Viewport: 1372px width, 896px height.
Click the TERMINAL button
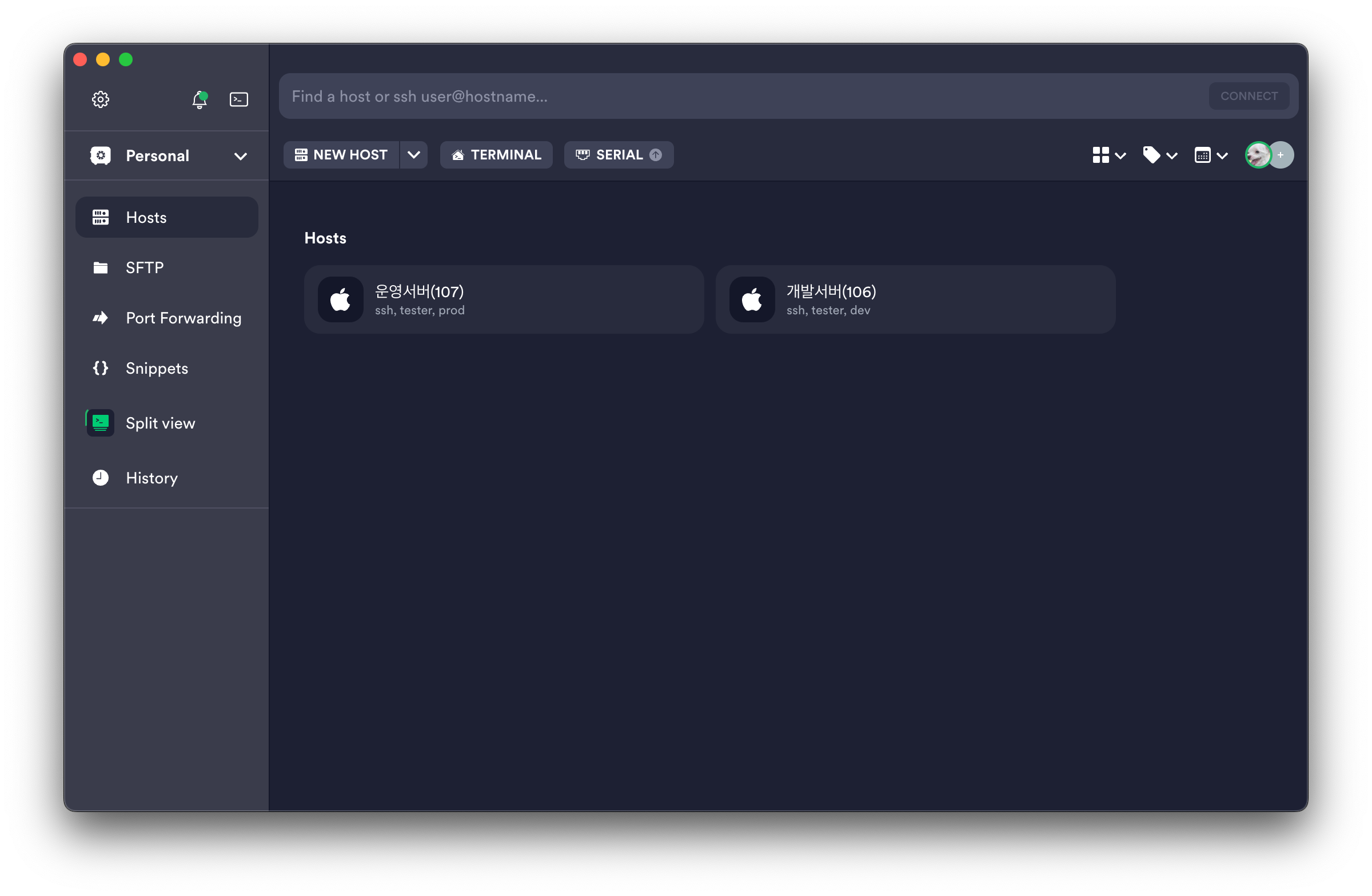click(x=496, y=155)
